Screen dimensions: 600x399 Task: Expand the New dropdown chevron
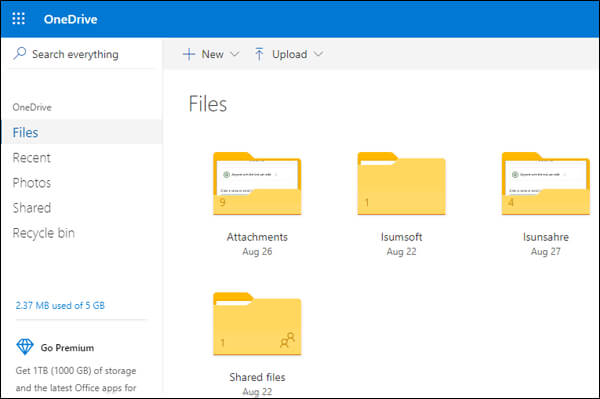click(235, 54)
